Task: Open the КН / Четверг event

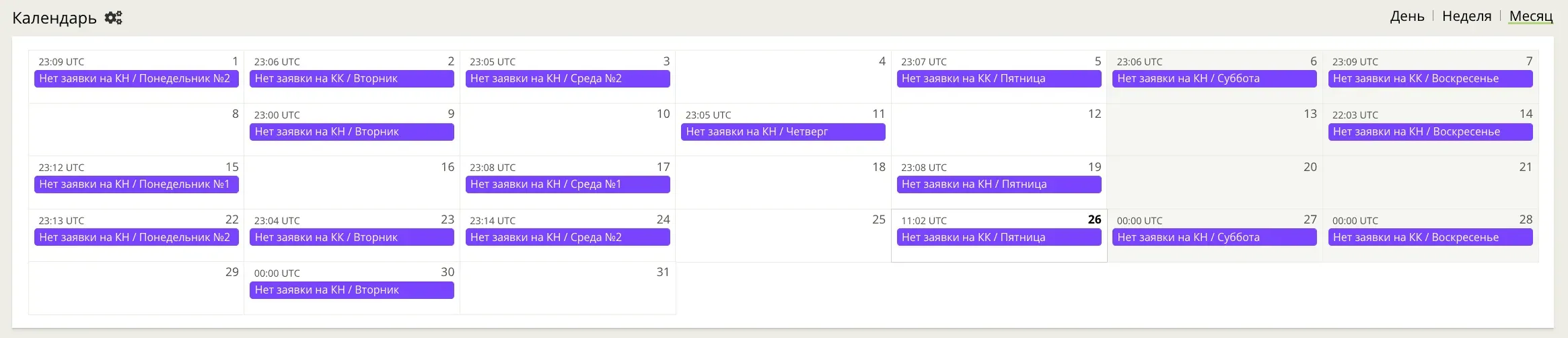Action: click(783, 132)
